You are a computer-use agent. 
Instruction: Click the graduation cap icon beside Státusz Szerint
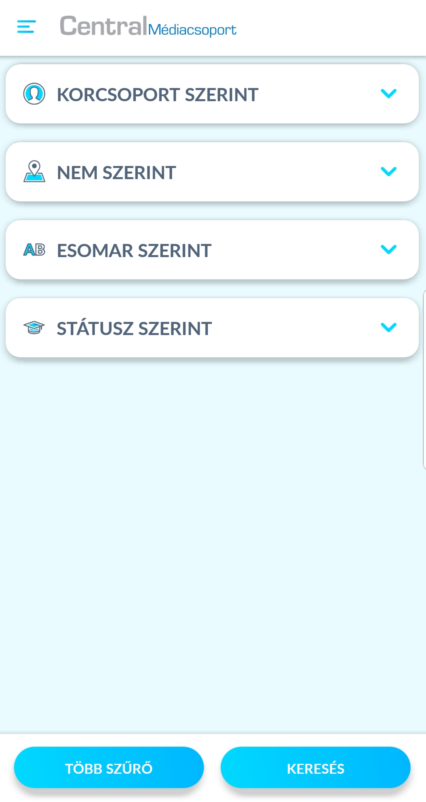tap(34, 327)
